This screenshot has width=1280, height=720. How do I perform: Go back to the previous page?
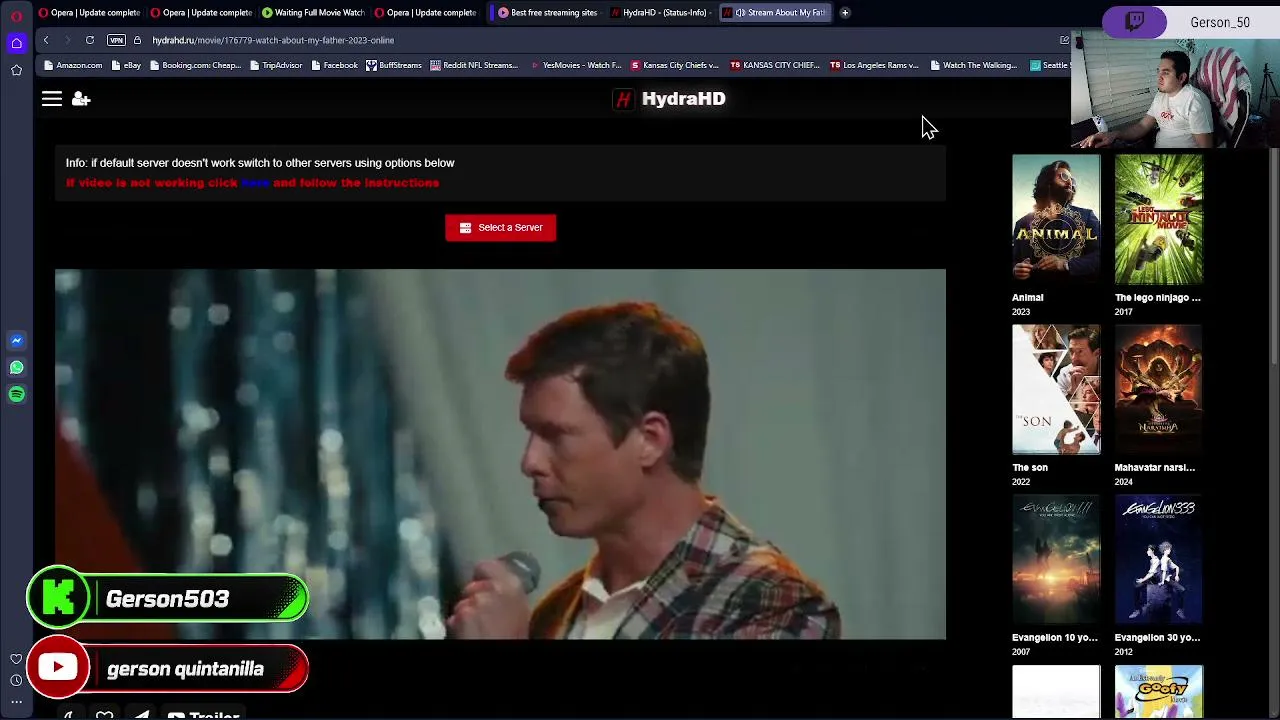[46, 40]
